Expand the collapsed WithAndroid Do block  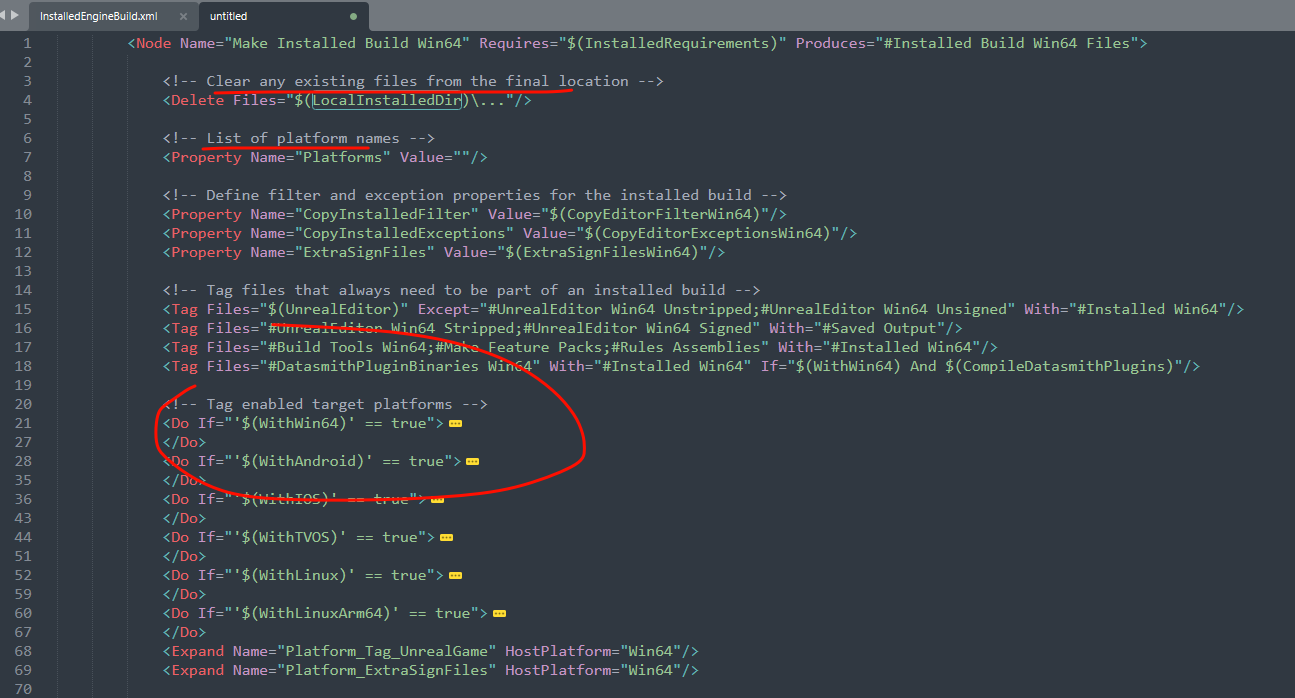[472, 461]
